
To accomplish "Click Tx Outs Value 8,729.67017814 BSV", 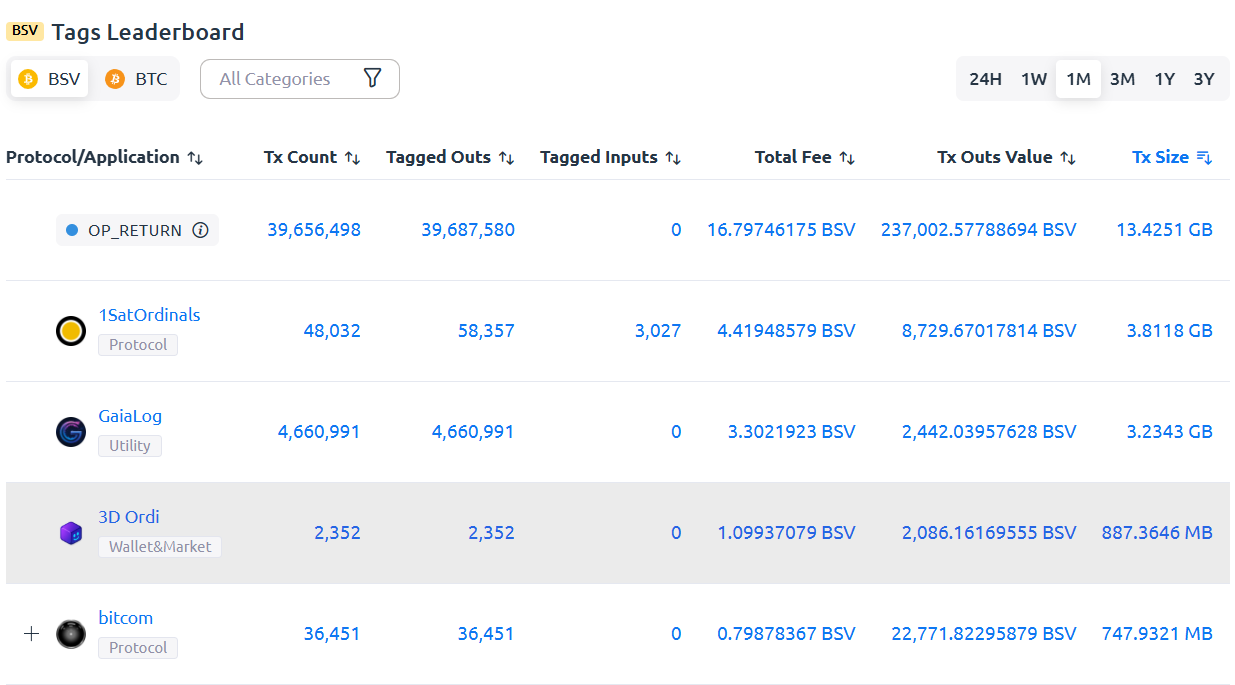I will (989, 331).
